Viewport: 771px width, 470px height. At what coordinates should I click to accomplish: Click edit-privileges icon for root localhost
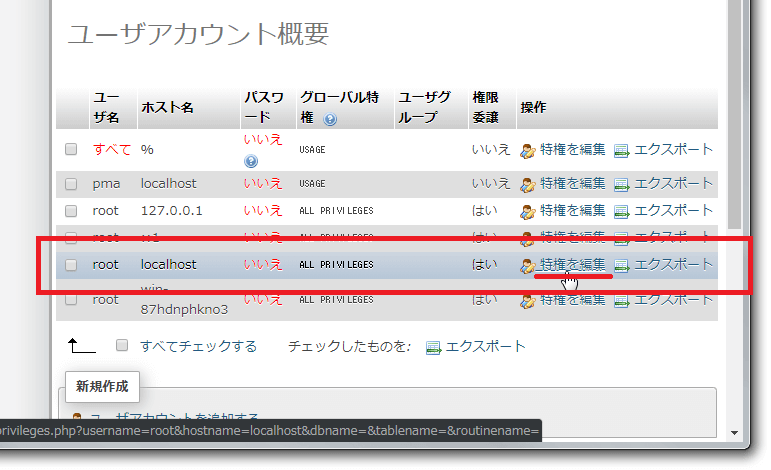528,265
